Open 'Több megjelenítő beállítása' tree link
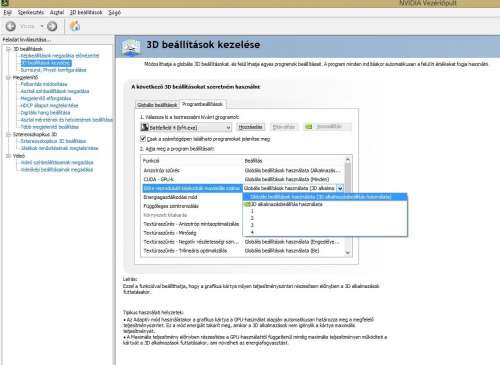The width and height of the screenshot is (500, 365). click(x=50, y=127)
